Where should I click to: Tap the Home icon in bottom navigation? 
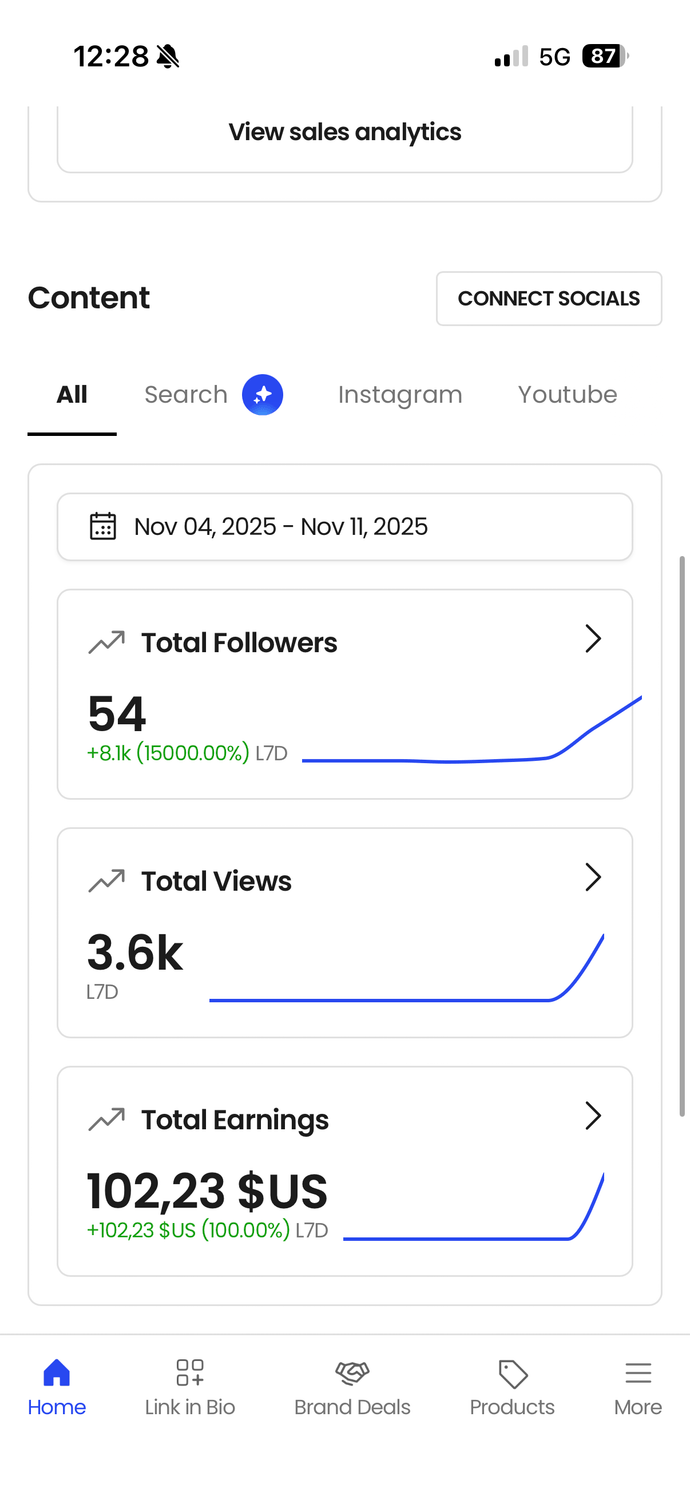click(x=57, y=1373)
